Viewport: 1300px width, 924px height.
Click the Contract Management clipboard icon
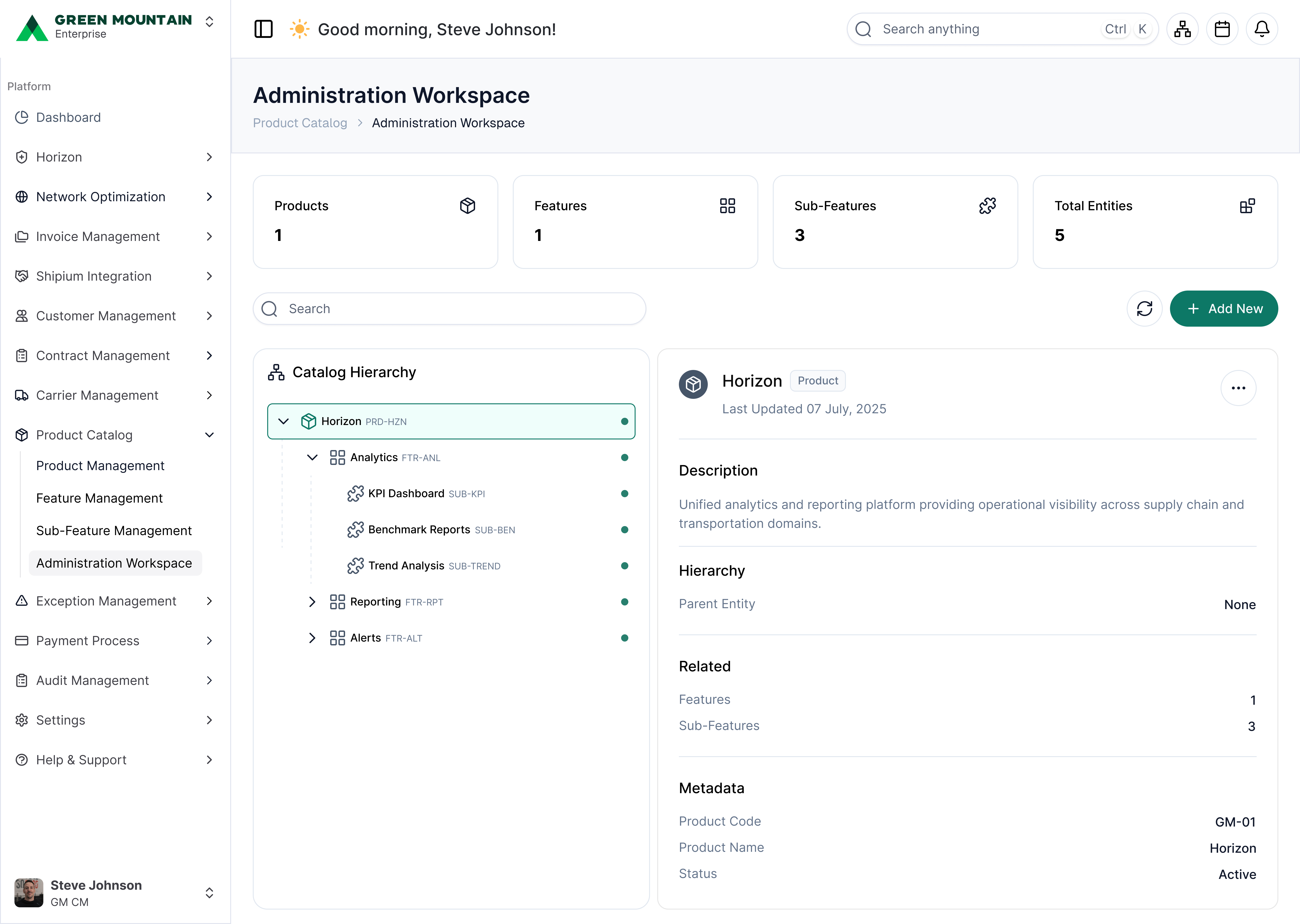point(22,356)
